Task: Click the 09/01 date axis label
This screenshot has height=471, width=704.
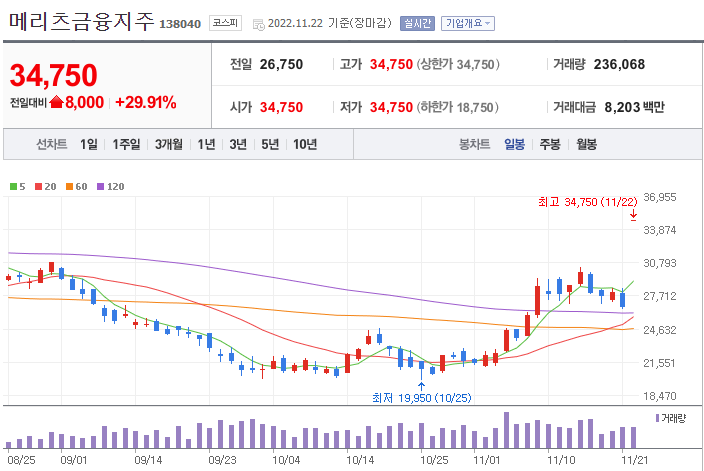Action: pyautogui.click(x=74, y=460)
